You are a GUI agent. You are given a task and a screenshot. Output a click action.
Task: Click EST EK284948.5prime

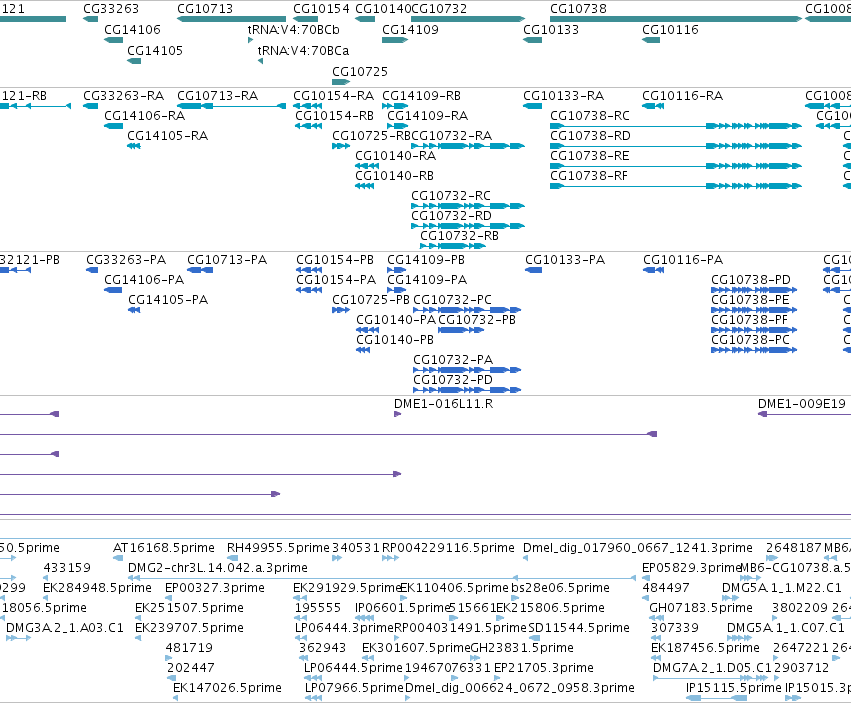click(97, 588)
